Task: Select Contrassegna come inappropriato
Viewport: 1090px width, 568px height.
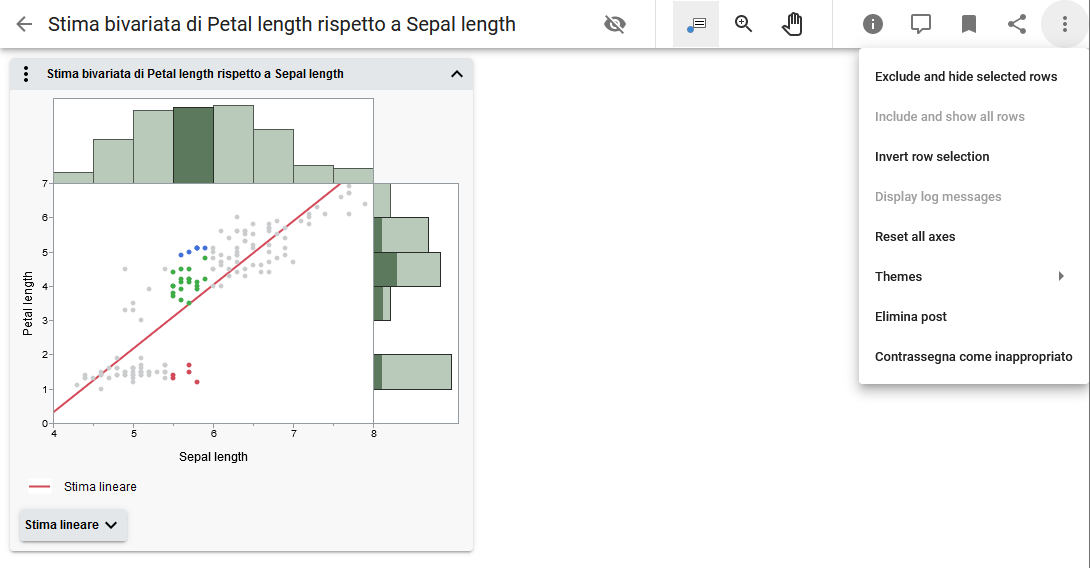Action: pyautogui.click(x=973, y=357)
